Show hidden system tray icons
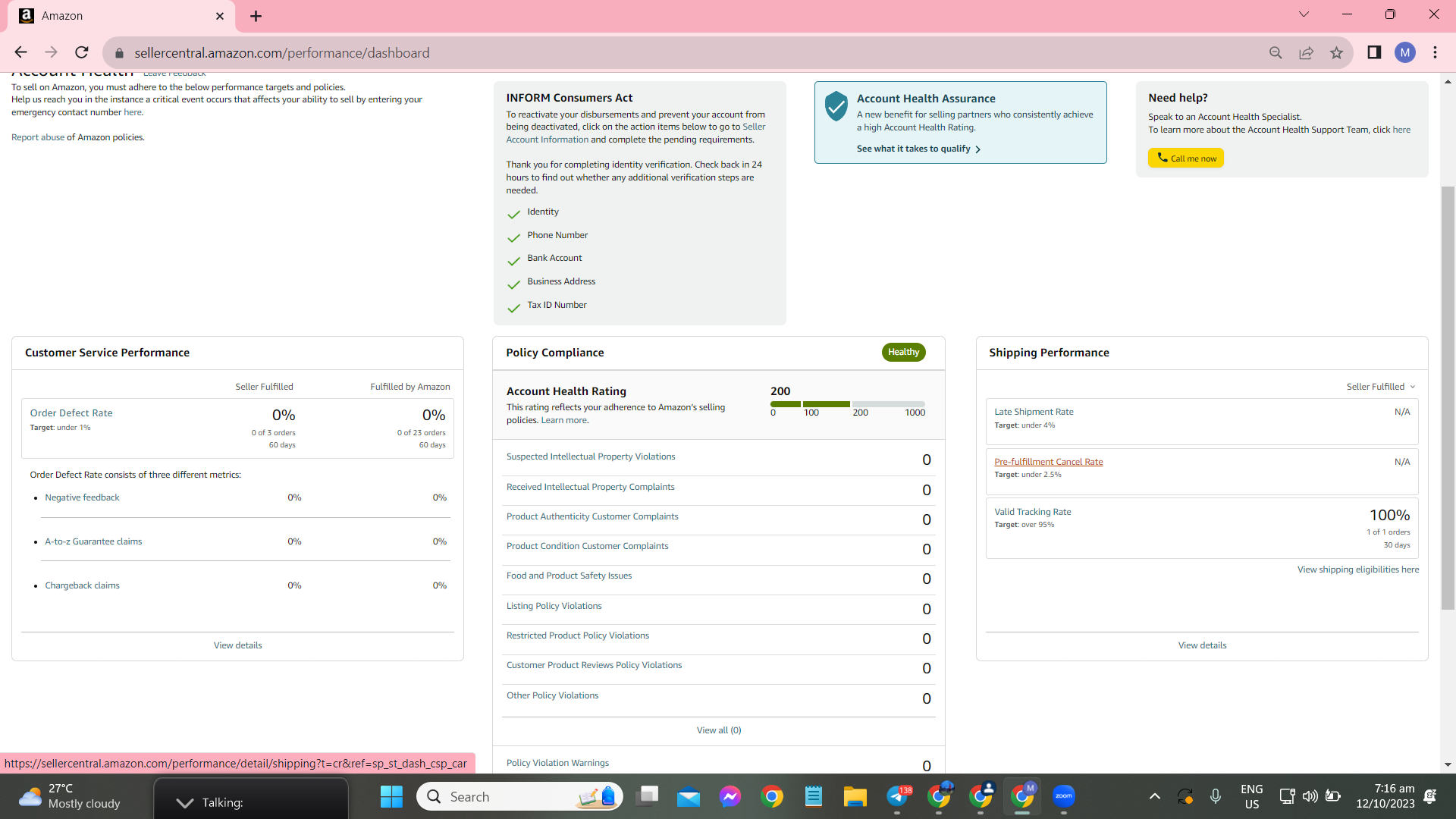Viewport: 1456px width, 819px height. (x=1154, y=796)
